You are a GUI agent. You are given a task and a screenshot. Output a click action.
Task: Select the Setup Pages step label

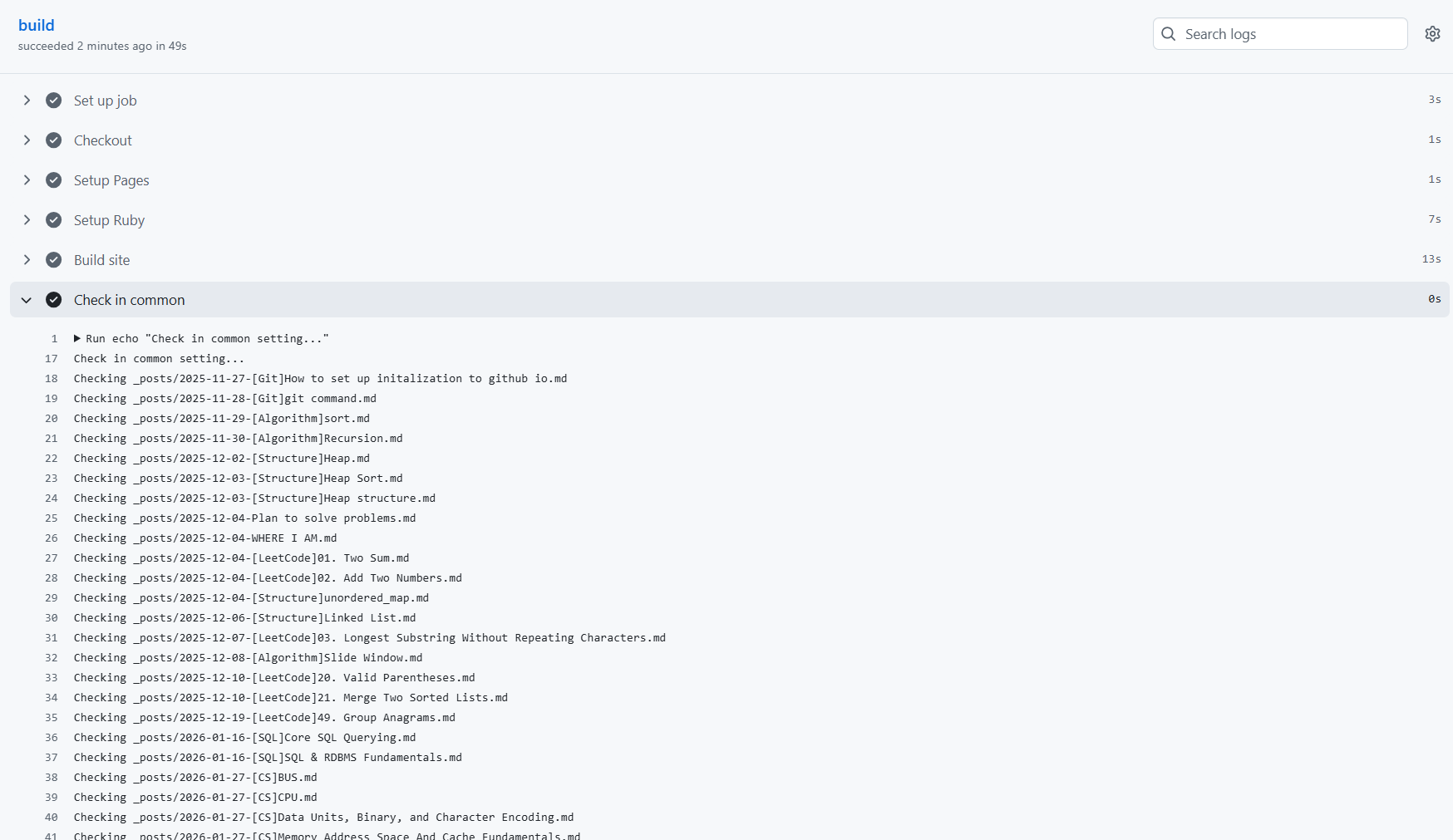[x=111, y=180]
